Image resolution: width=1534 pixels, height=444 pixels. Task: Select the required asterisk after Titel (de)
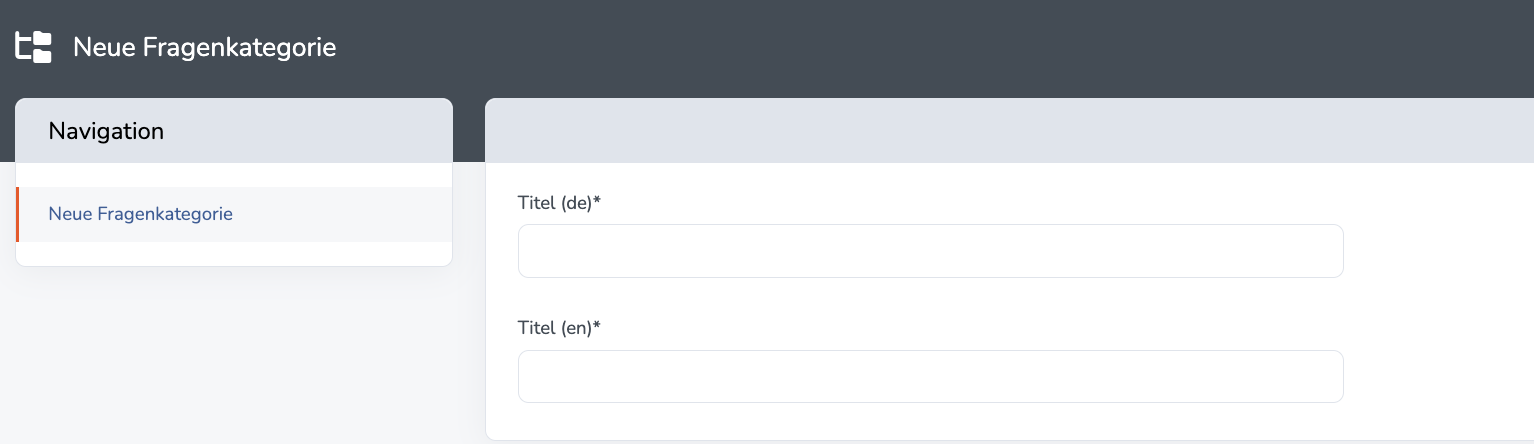(x=597, y=201)
